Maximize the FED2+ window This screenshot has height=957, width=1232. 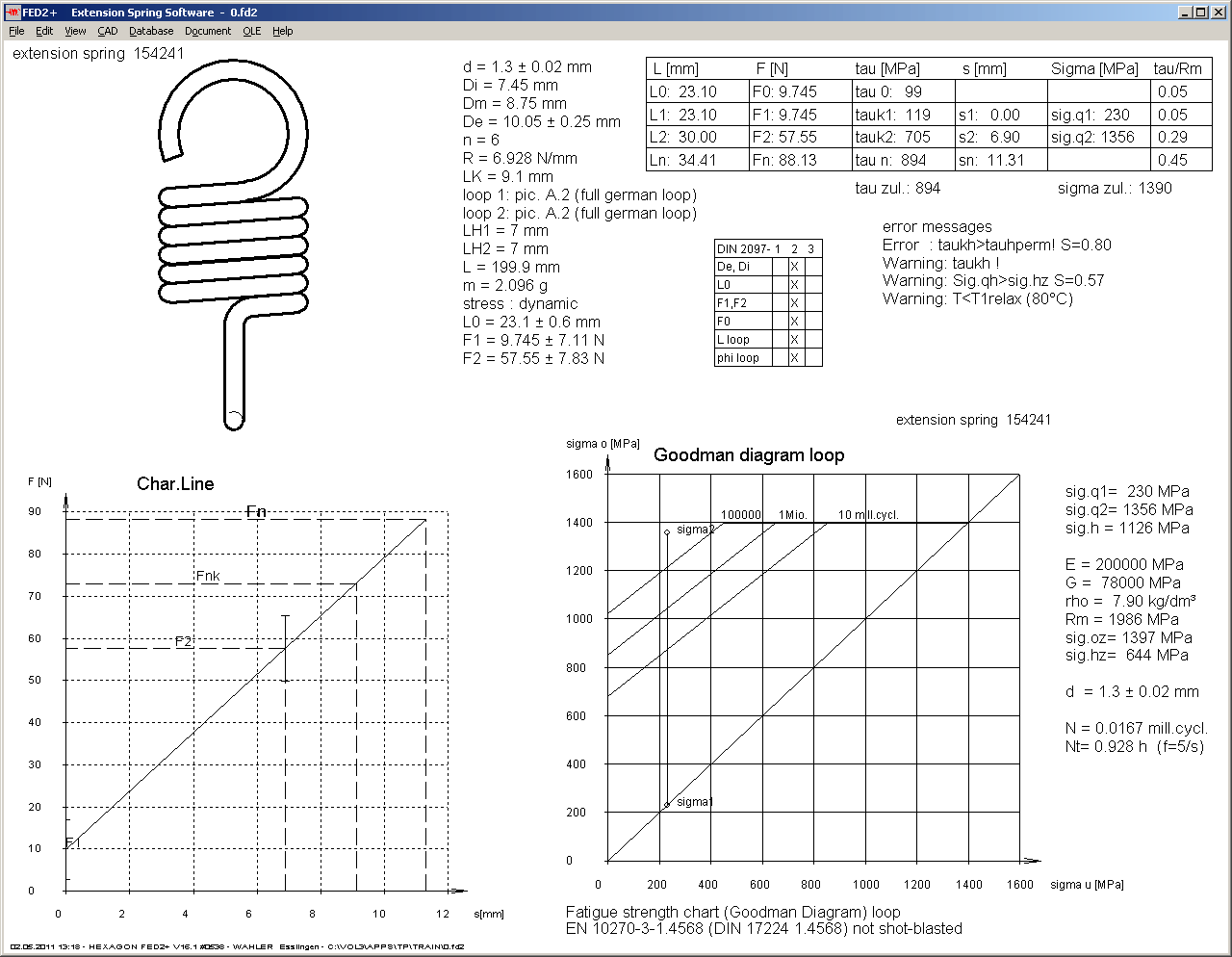(1200, 13)
